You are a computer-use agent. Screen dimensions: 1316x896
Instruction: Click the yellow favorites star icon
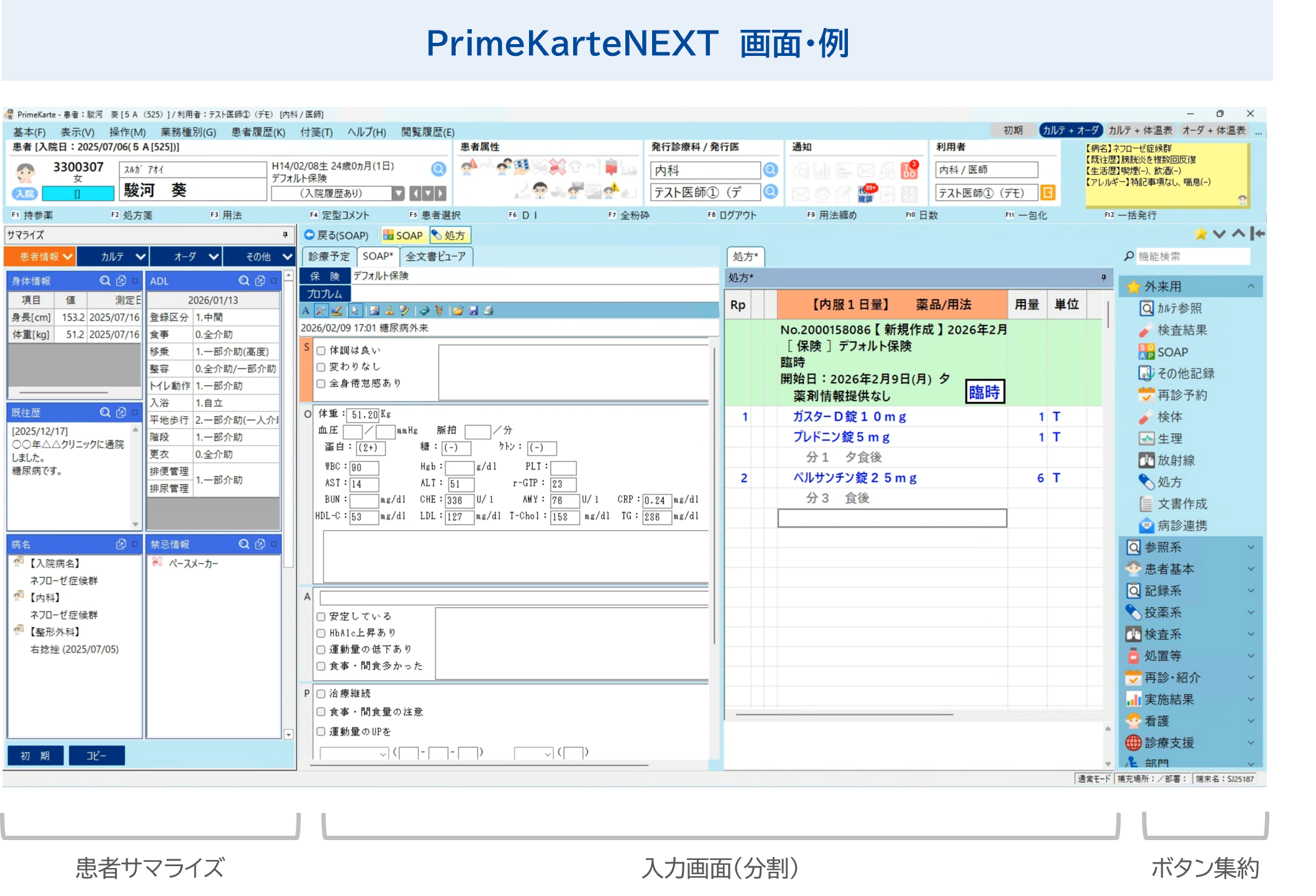[x=1200, y=234]
